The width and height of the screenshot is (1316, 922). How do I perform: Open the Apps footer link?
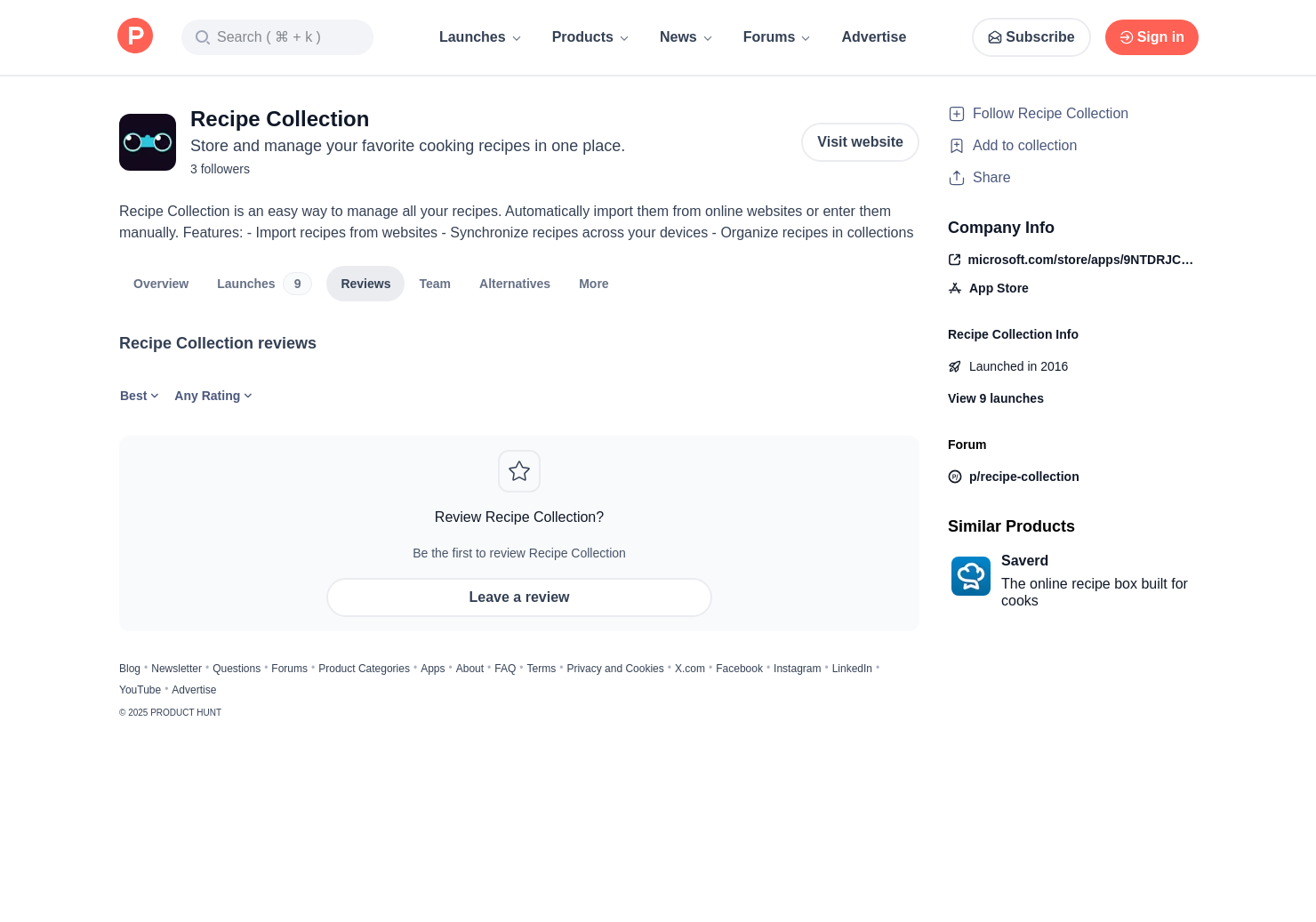pyautogui.click(x=433, y=669)
